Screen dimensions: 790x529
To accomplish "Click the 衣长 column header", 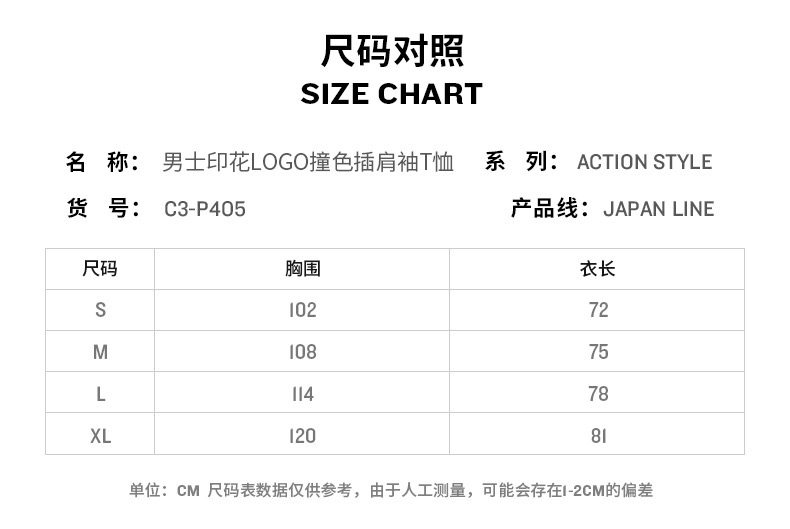I will 598,269.
